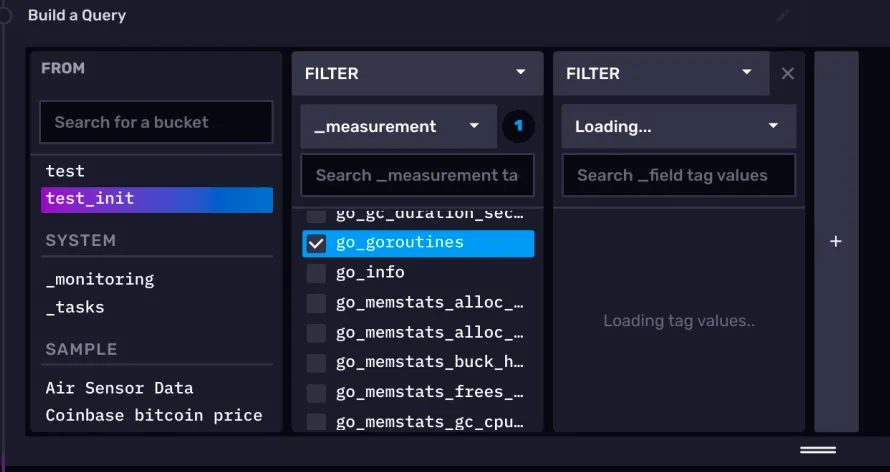Click the Search for a bucket field

tap(156, 122)
